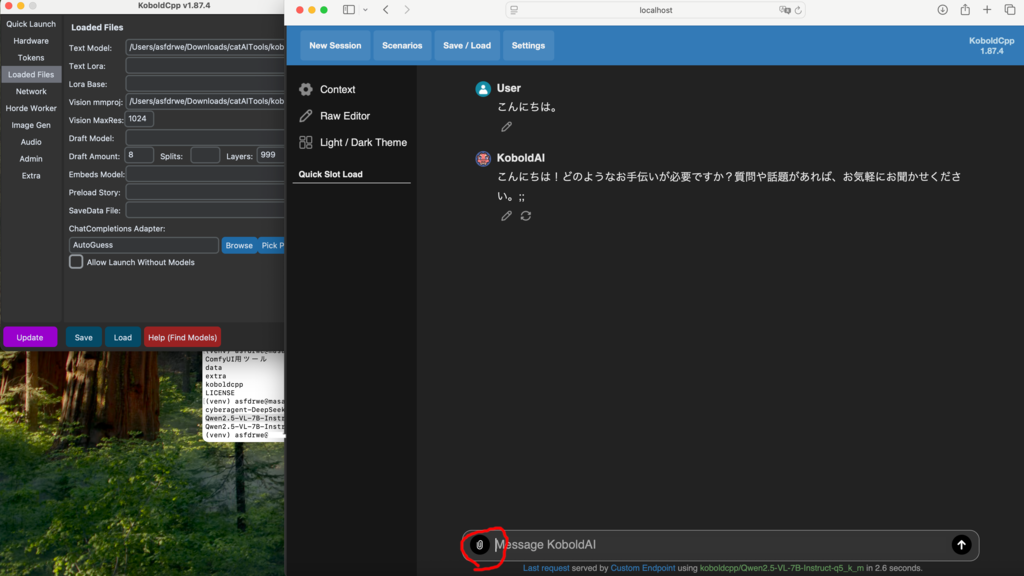Click the Text Lora field
This screenshot has width=1024, height=576.
[x=205, y=65]
